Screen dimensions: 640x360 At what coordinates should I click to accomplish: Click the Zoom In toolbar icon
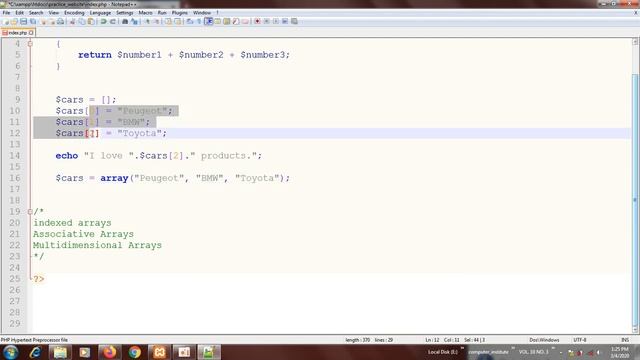click(x=147, y=21)
